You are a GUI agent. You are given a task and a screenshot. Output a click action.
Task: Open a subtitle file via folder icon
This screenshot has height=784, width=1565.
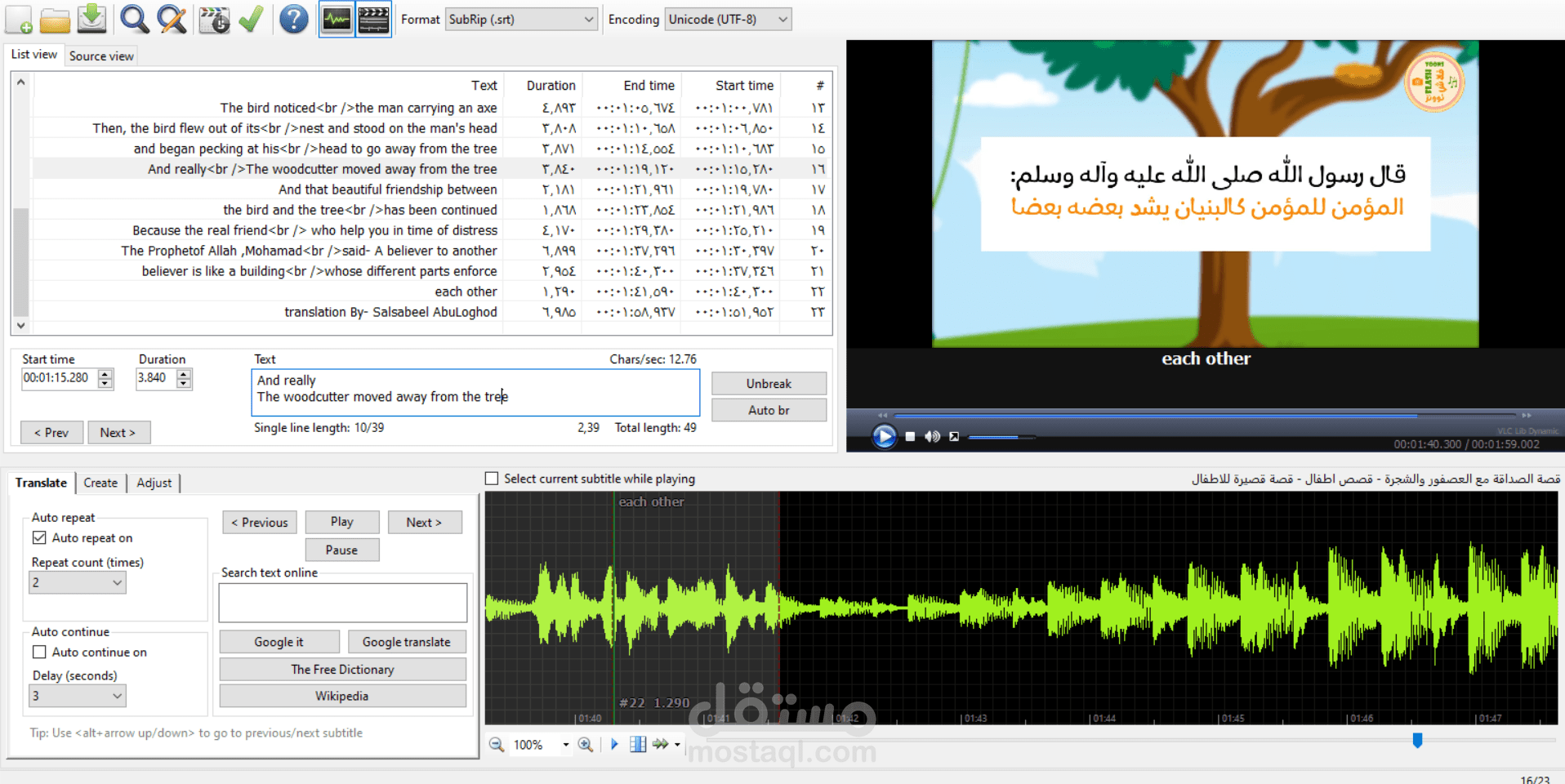click(56, 19)
